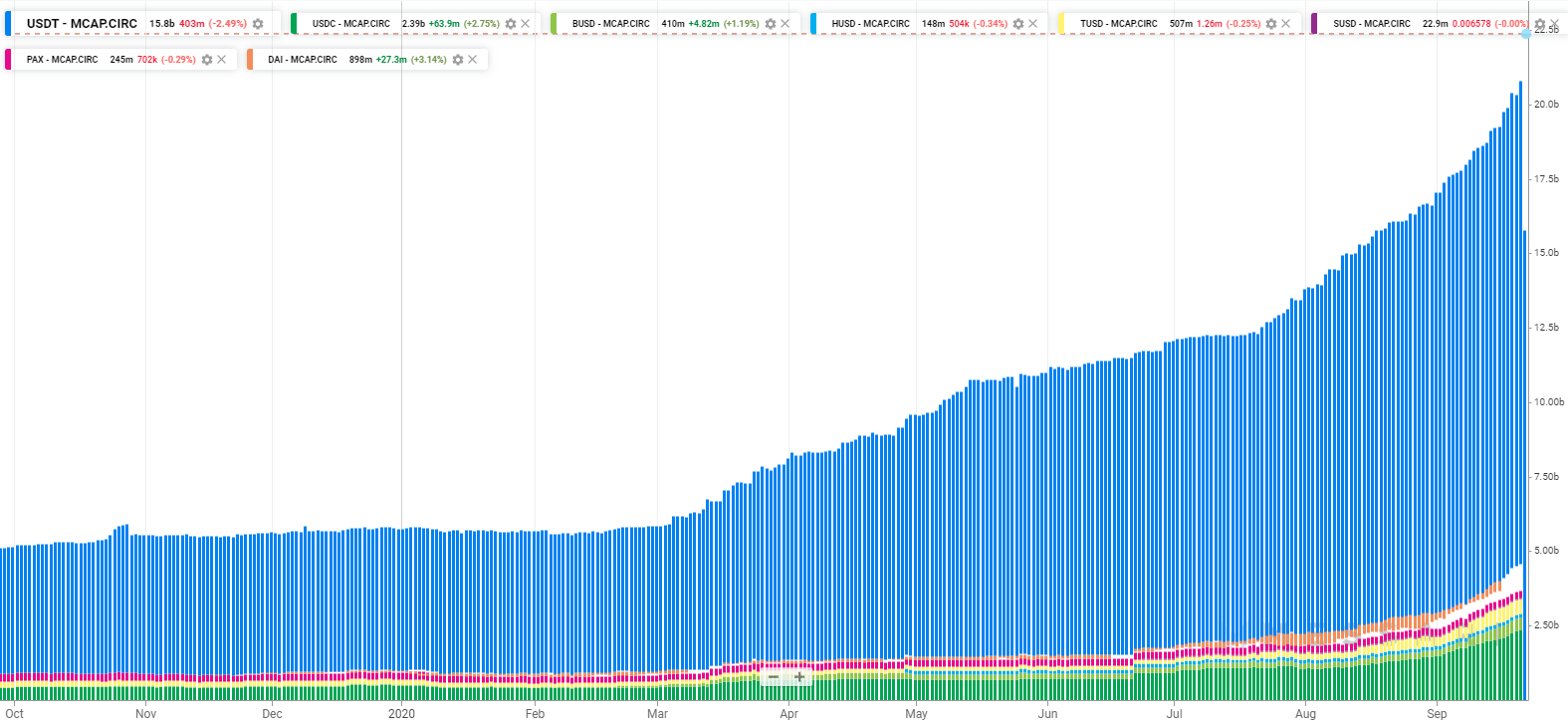Select the USDT - MCAP.CIRC legend label

coord(82,24)
